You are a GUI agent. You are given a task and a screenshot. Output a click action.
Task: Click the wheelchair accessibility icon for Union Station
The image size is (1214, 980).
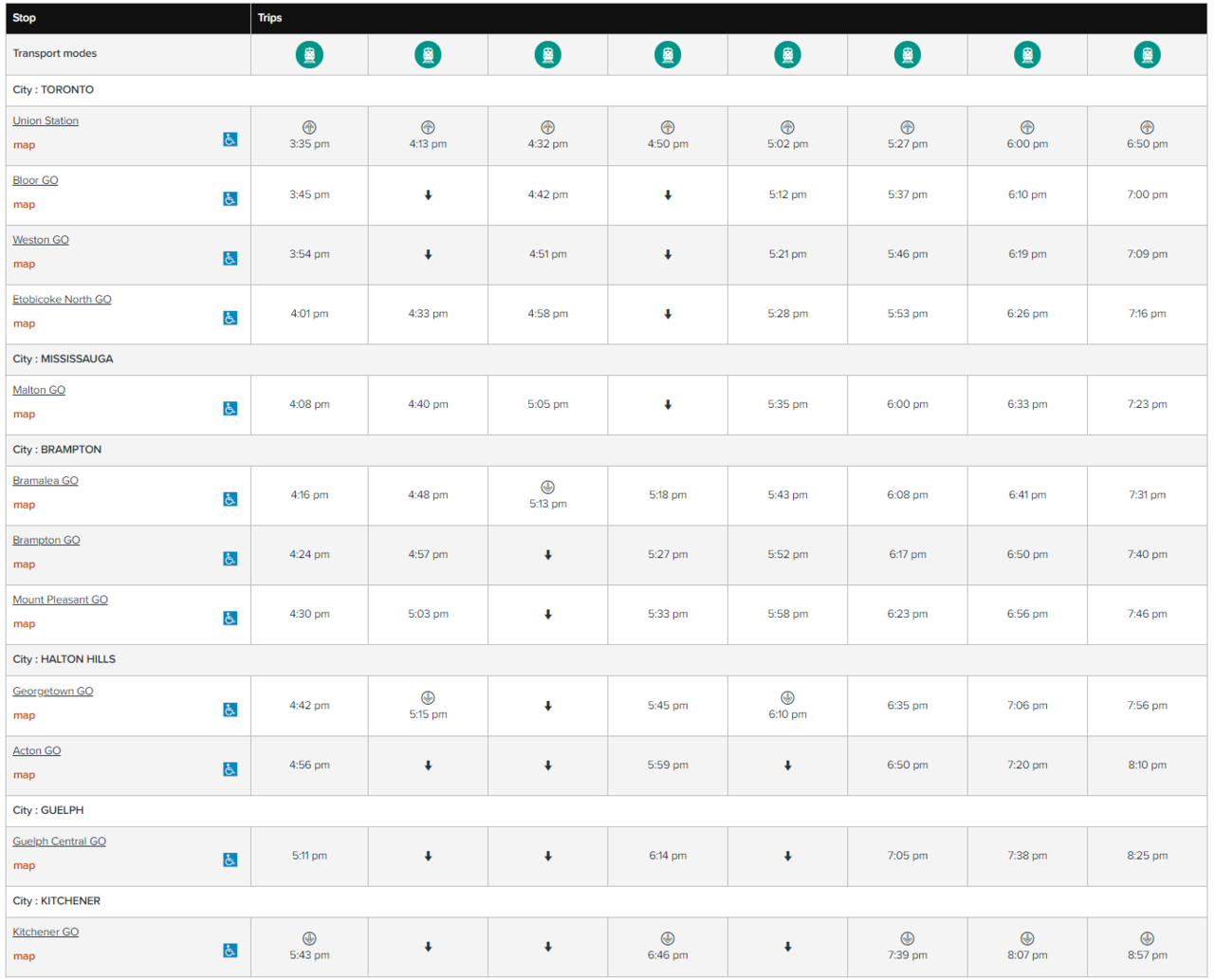(230, 139)
